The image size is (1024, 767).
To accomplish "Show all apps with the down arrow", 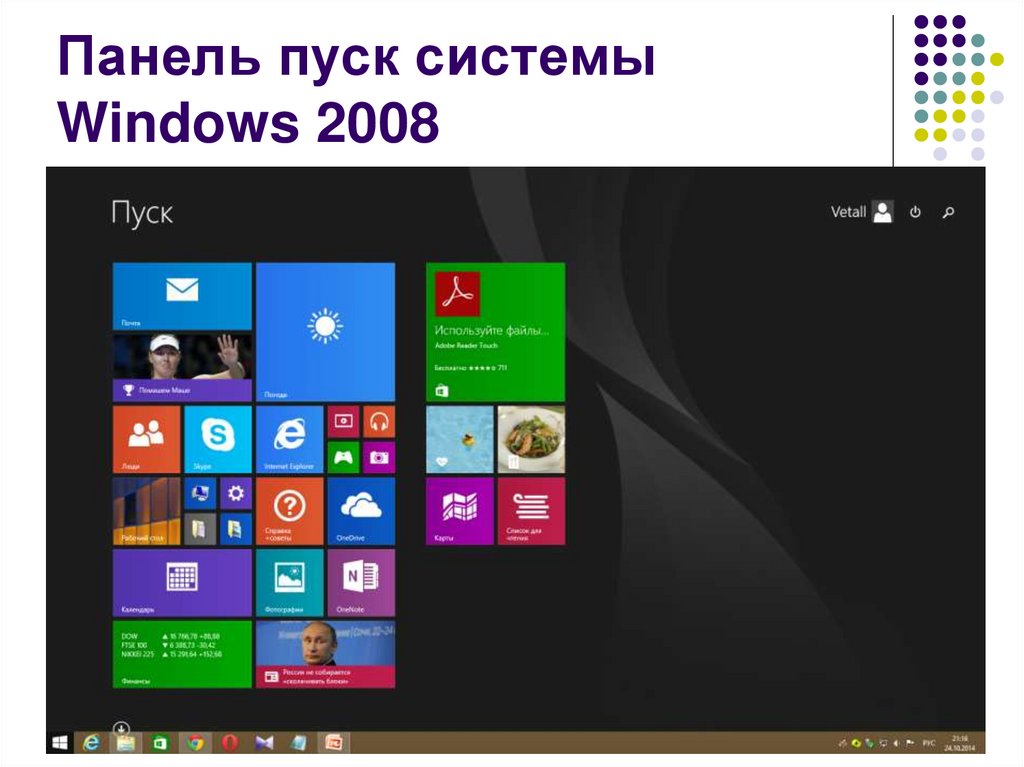I will (121, 728).
